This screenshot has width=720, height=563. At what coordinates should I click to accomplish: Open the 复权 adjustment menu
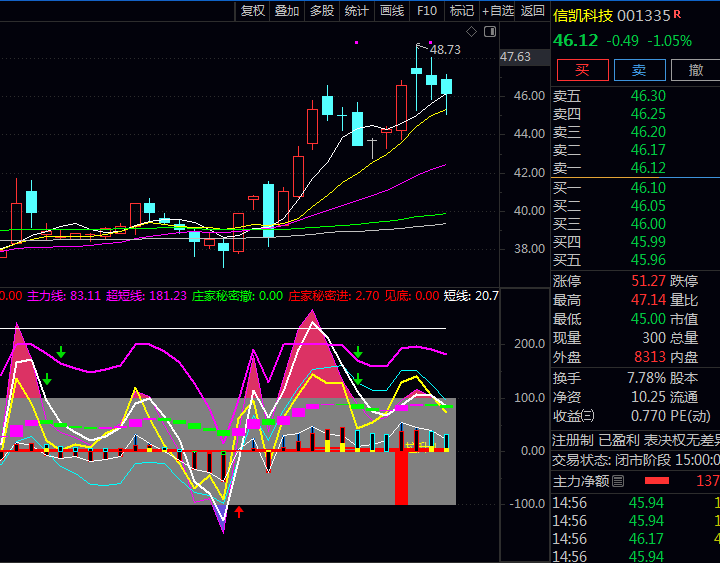click(253, 11)
